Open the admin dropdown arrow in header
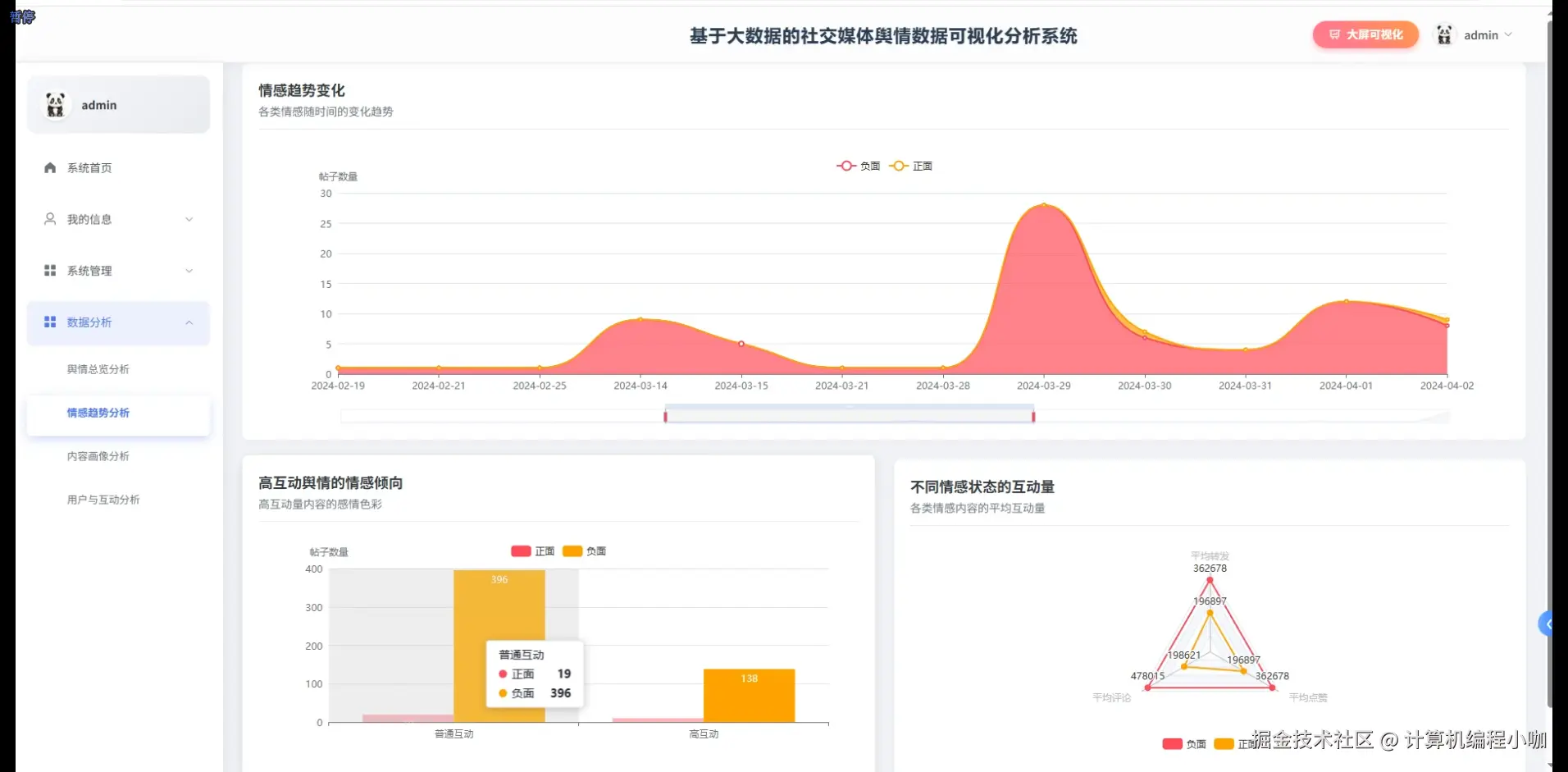This screenshot has height=772, width=1568. [1508, 34]
